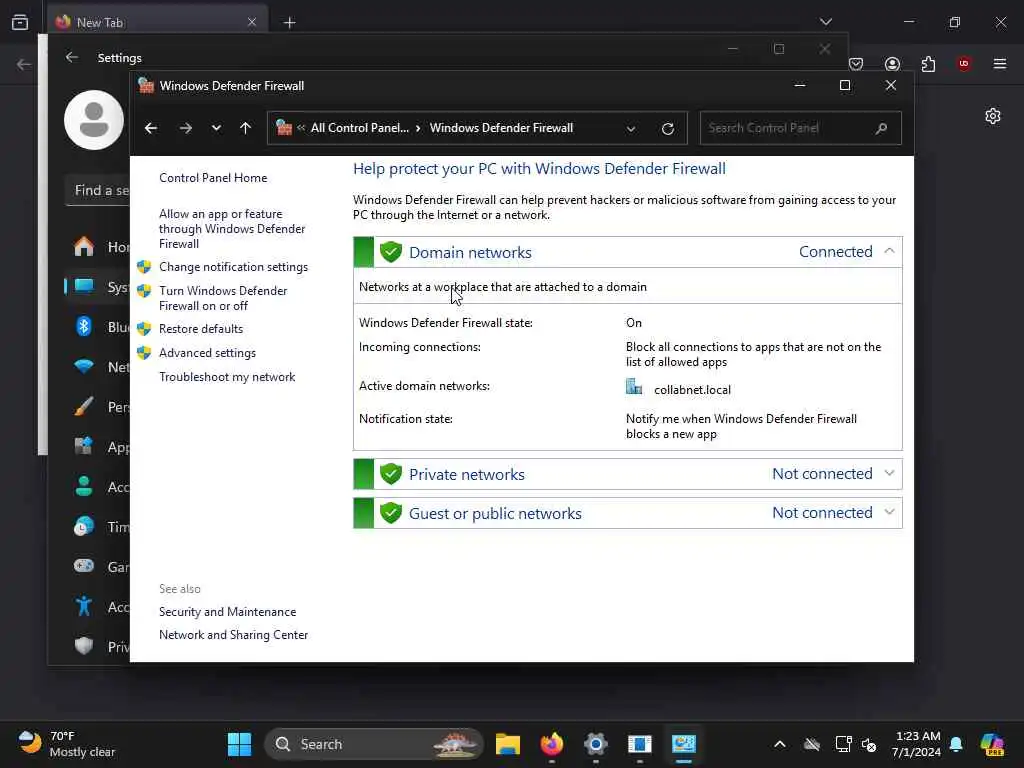Open Network and Sharing Center link
The width and height of the screenshot is (1024, 768).
coord(233,635)
